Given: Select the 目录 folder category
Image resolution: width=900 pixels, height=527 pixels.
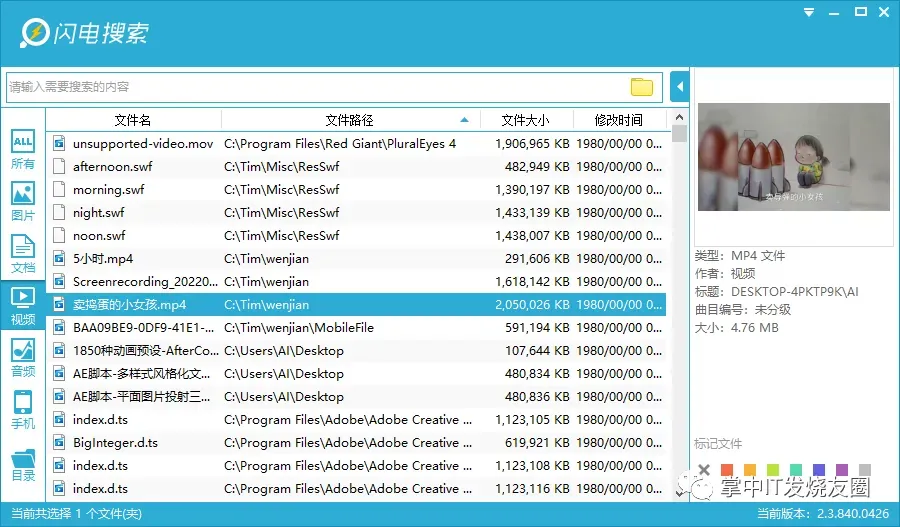Looking at the screenshot, I should click(x=23, y=464).
